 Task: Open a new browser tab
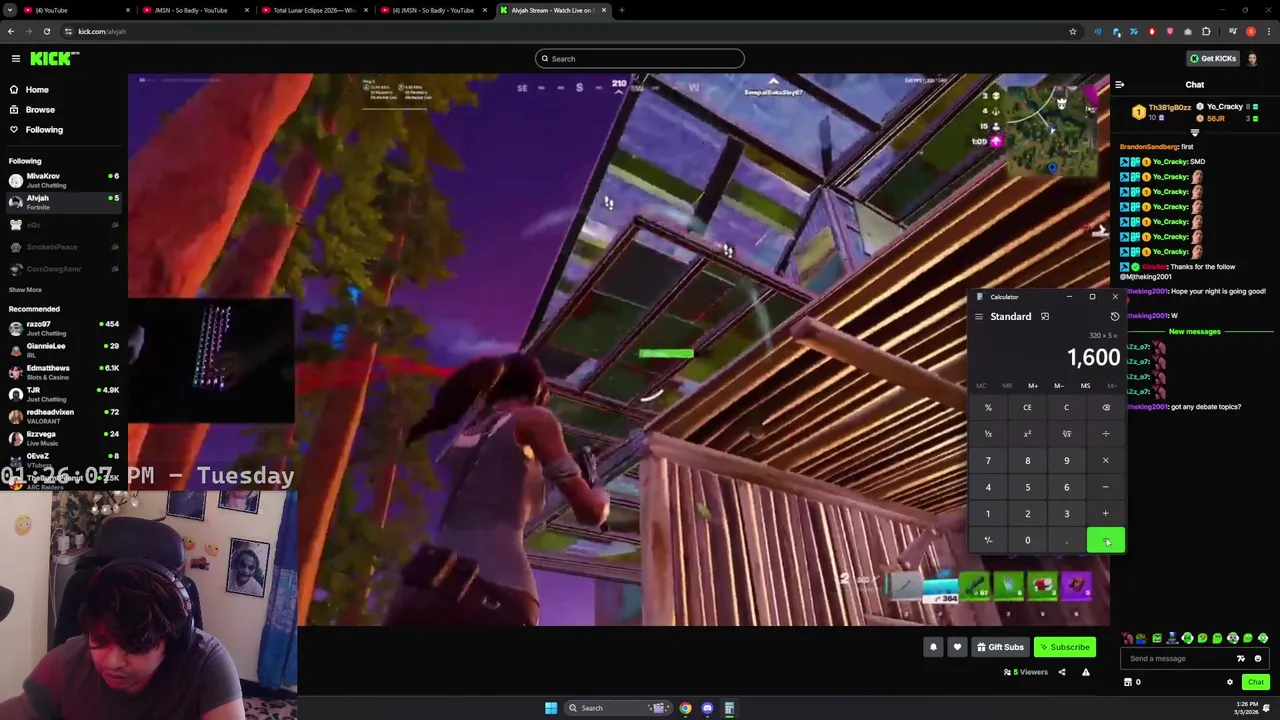pos(621,10)
